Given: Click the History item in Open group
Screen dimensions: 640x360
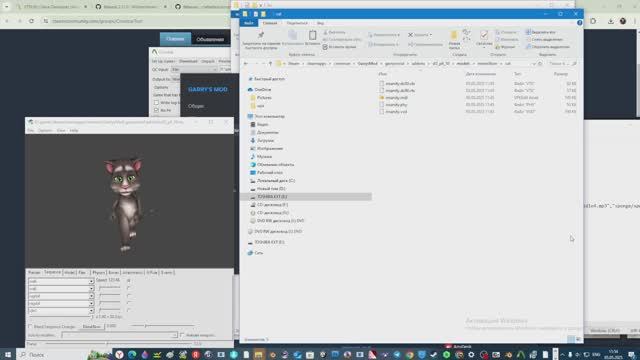Looking at the screenshot, I should tap(505, 47).
